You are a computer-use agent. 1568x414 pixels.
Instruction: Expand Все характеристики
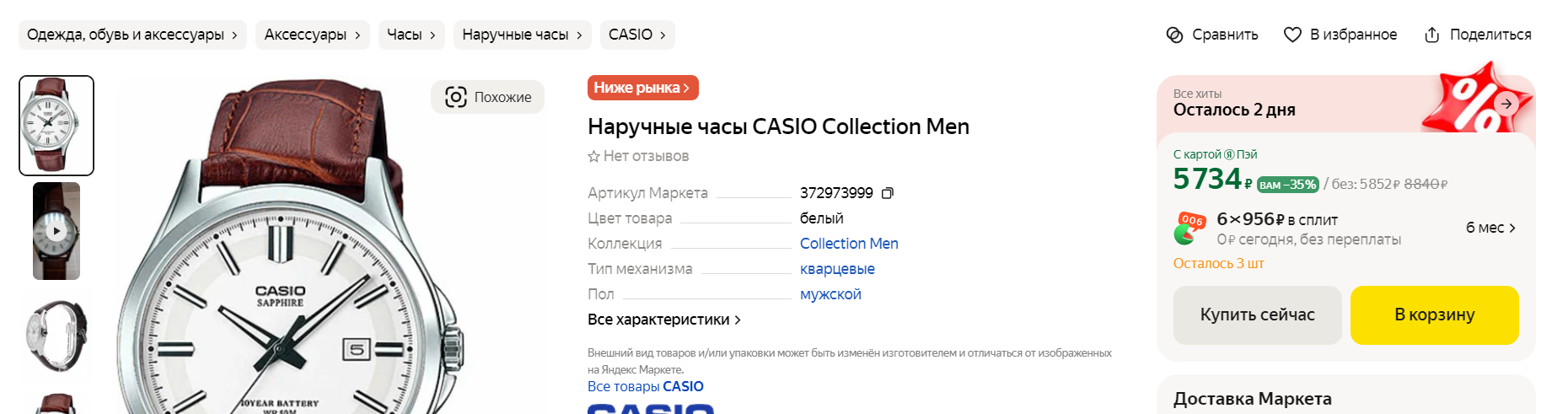[x=664, y=320]
